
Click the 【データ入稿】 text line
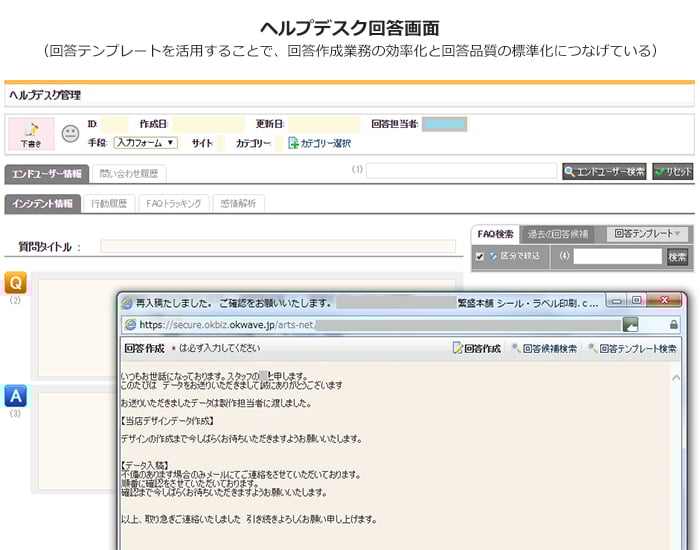tap(145, 466)
